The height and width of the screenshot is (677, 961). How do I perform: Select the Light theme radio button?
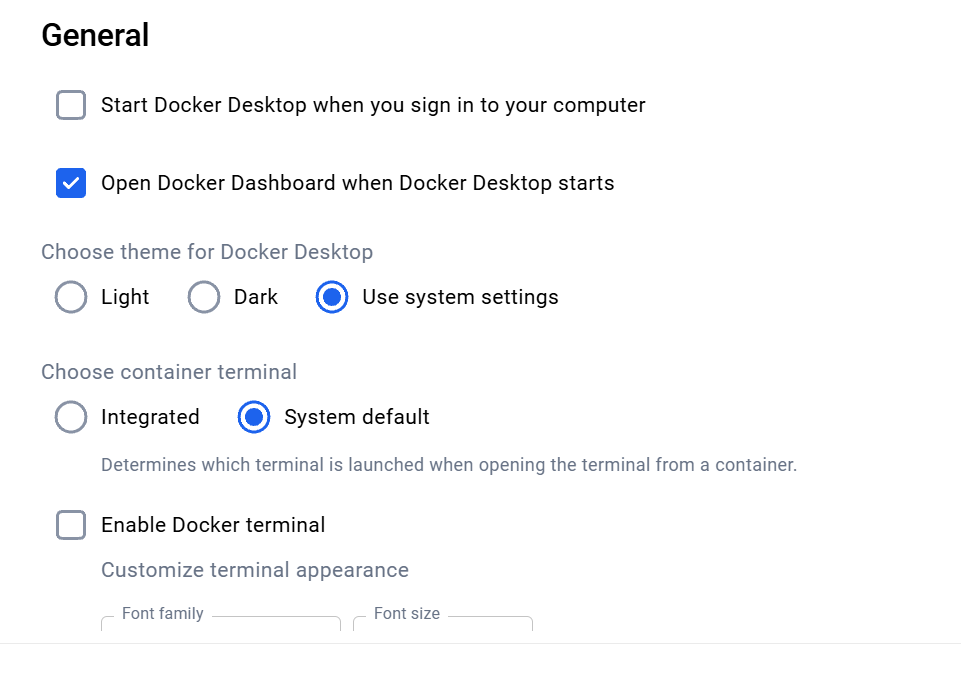tap(71, 297)
